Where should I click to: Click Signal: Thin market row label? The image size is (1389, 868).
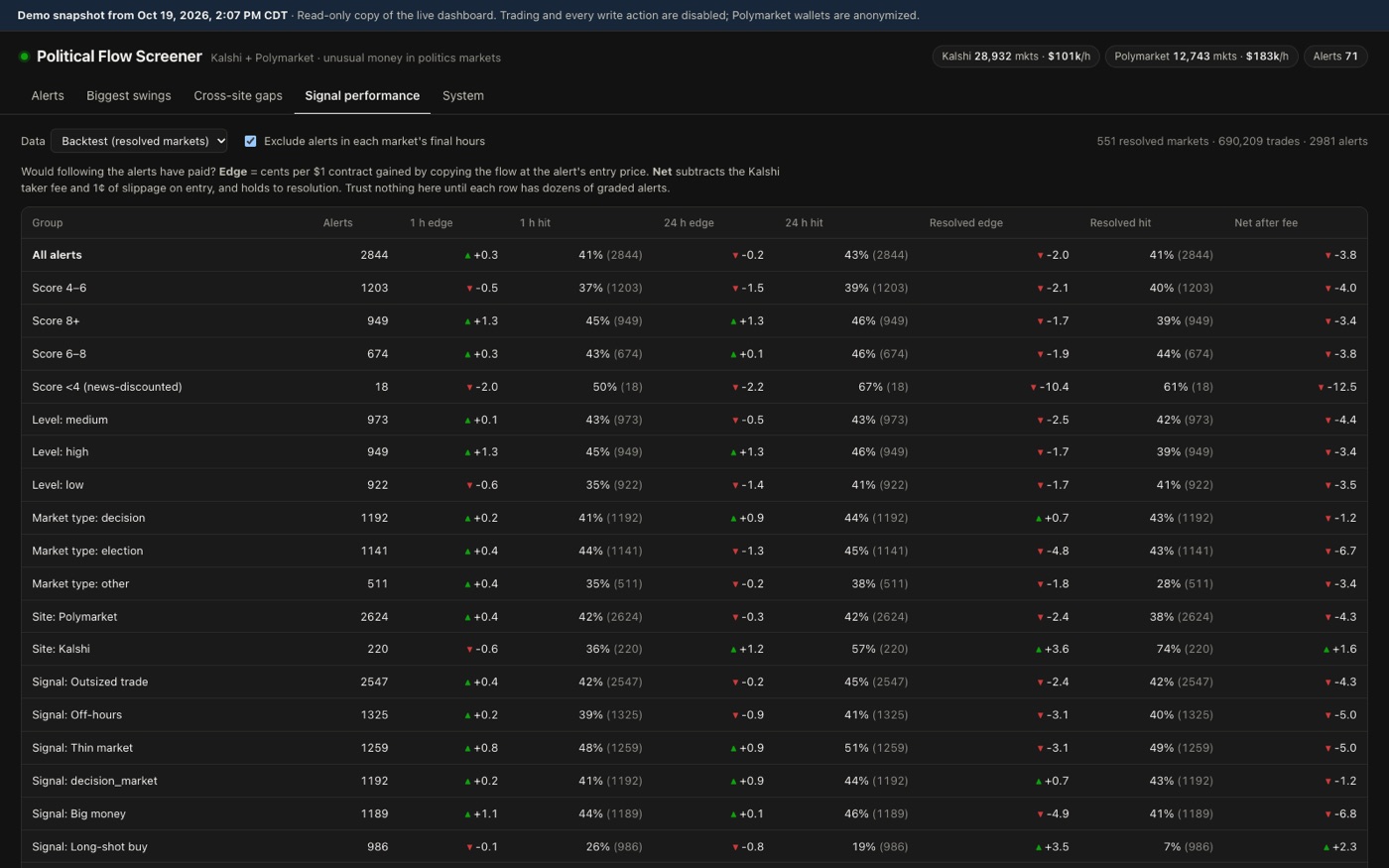tap(82, 748)
